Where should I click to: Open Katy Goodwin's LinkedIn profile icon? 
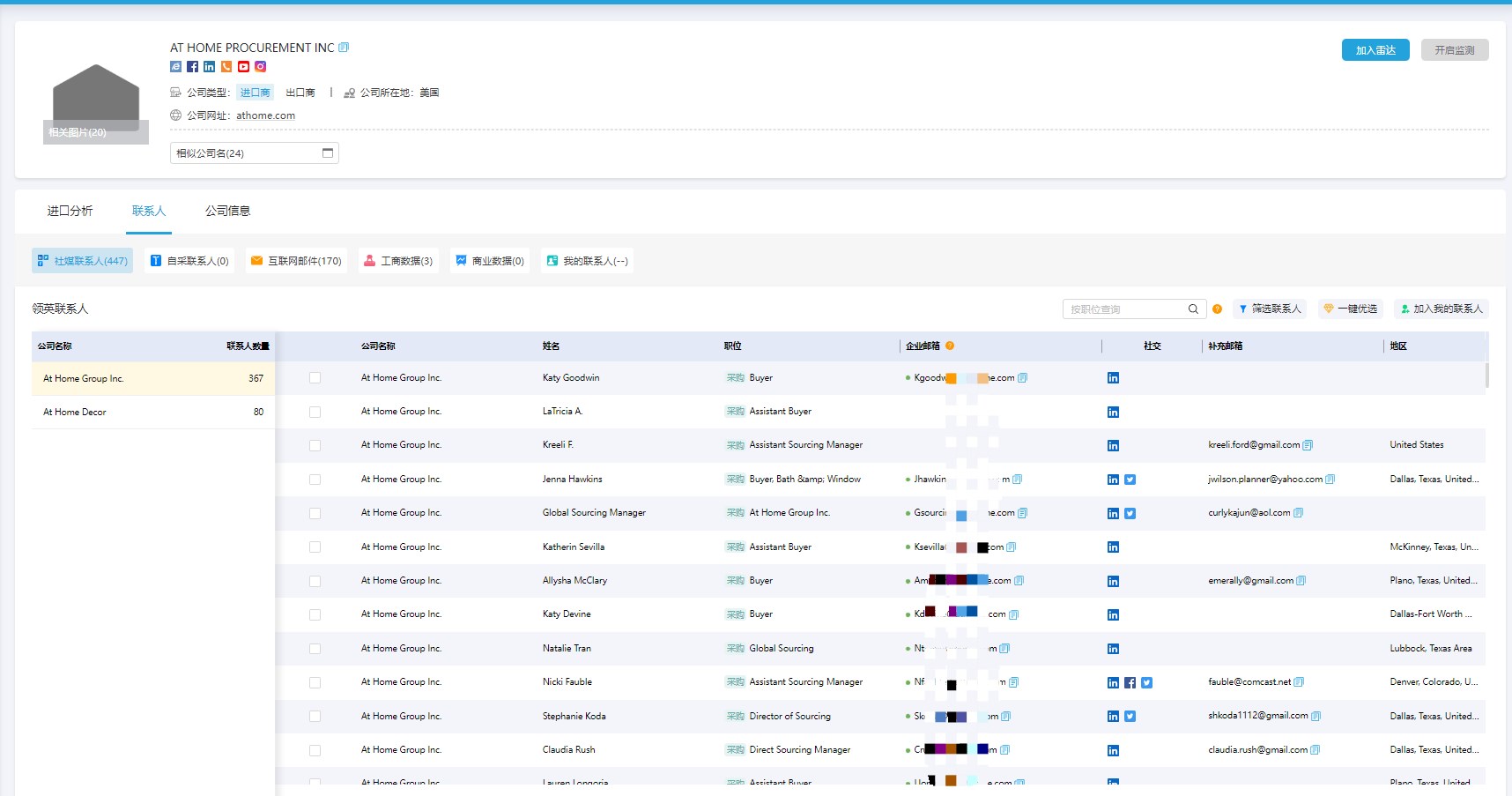point(1113,378)
